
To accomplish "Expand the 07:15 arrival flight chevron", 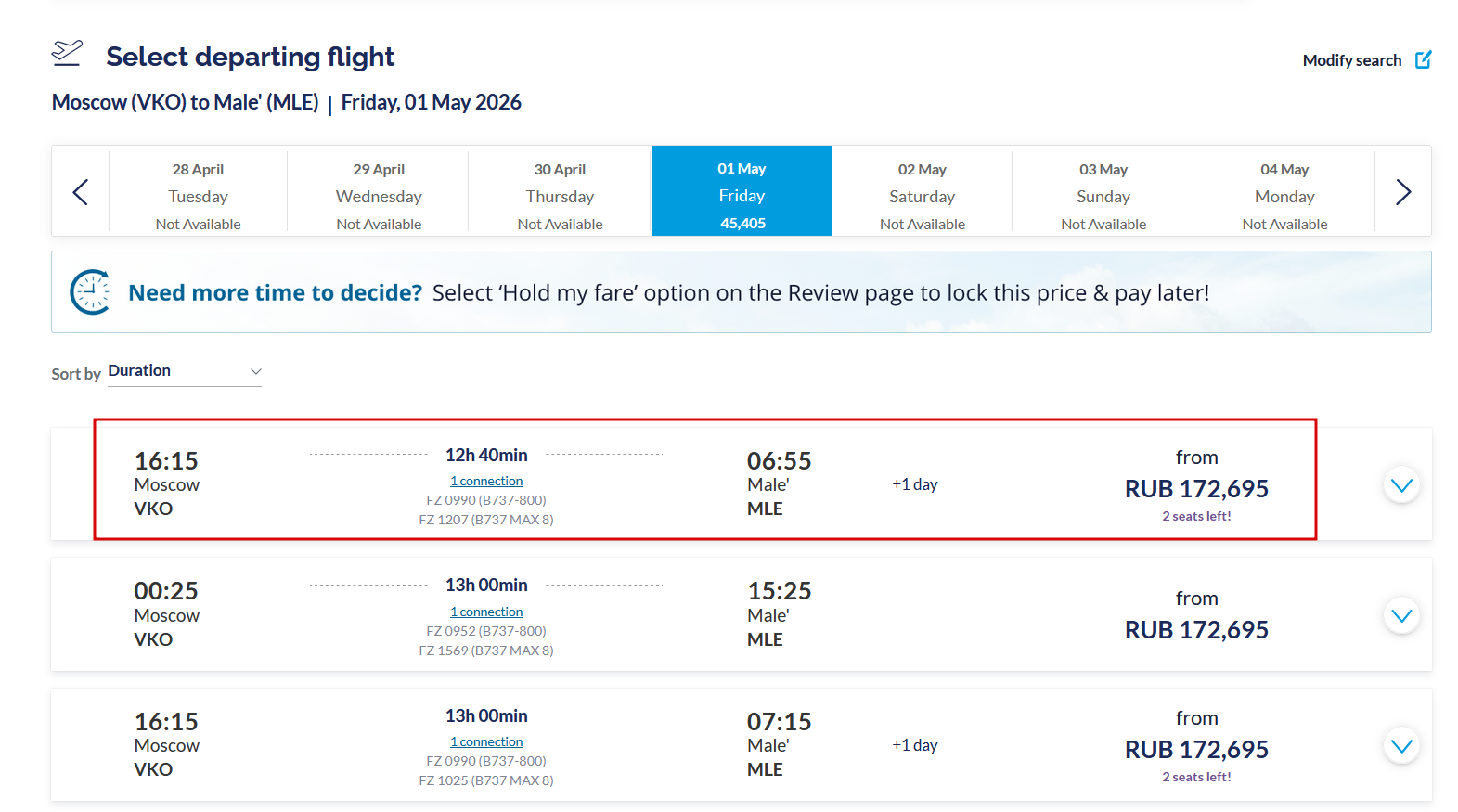I will point(1401,746).
